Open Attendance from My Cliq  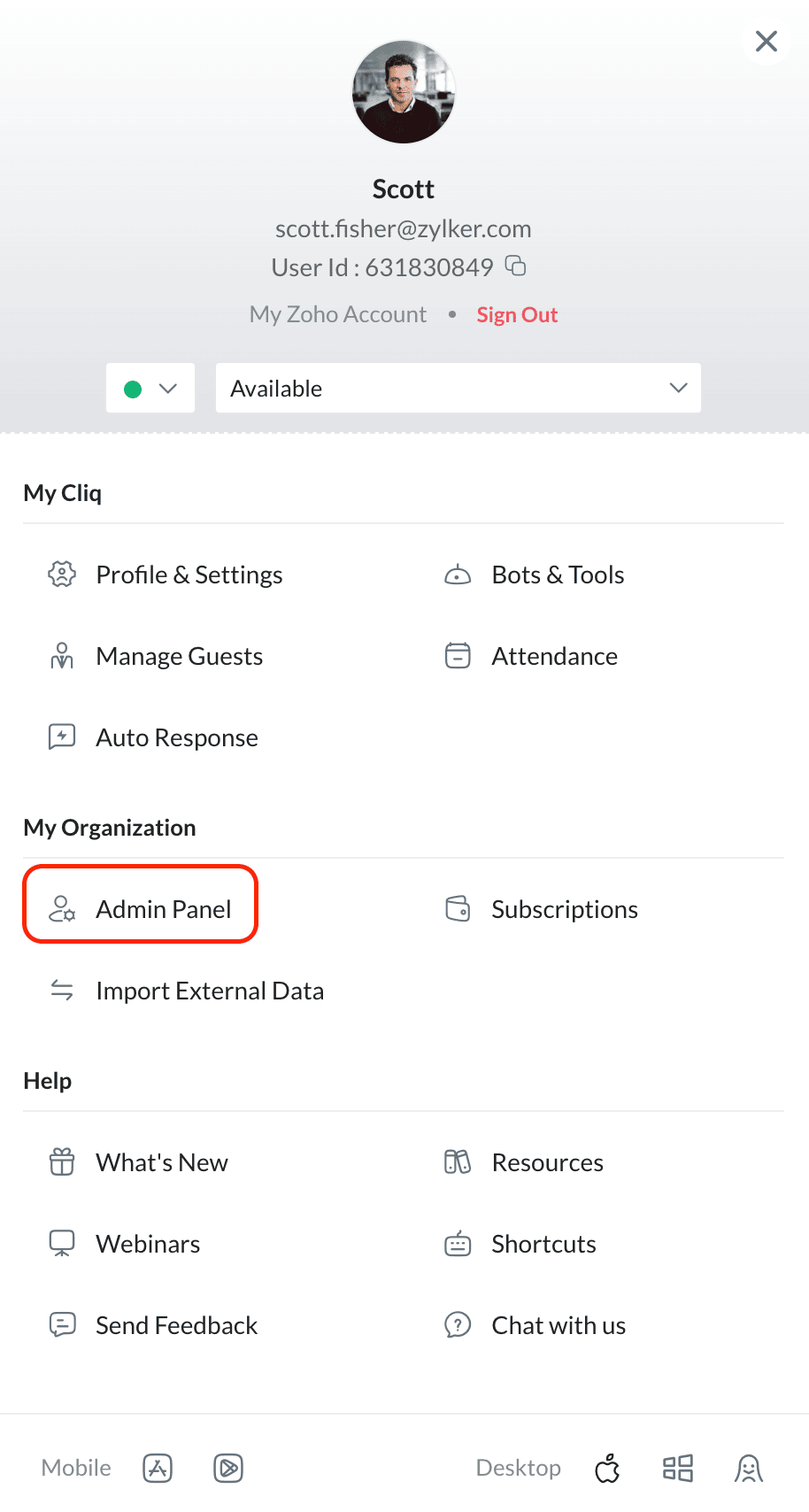(530, 656)
